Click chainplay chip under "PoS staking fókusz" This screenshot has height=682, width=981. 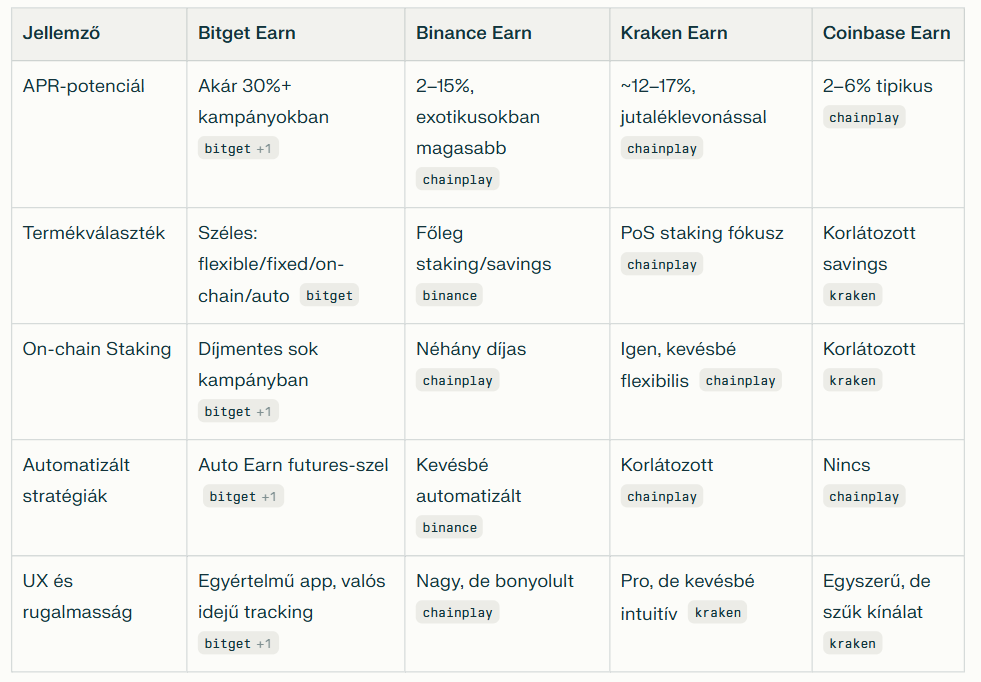(x=661, y=265)
